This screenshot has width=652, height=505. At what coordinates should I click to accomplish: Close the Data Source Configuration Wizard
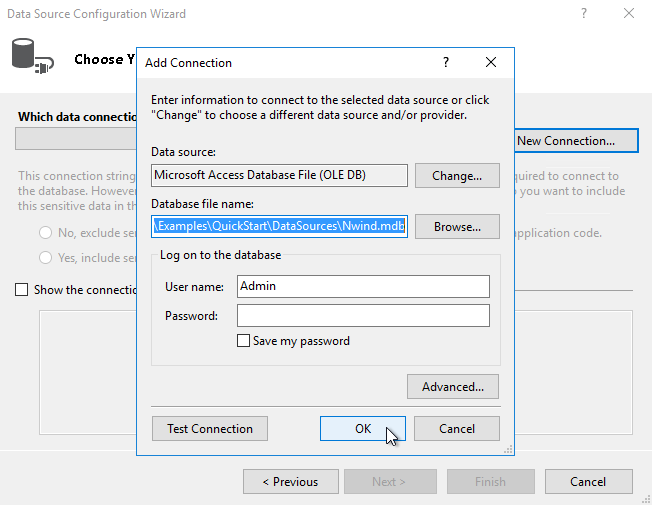(x=628, y=14)
